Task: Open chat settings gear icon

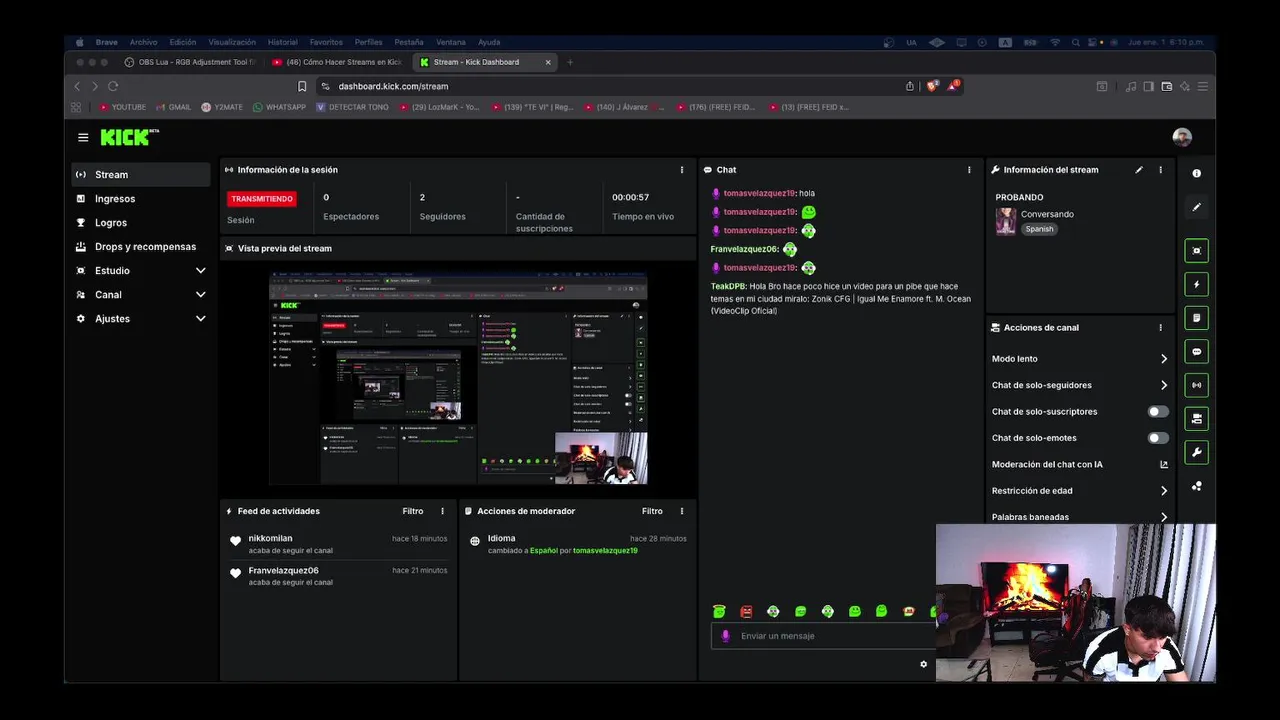Action: click(923, 664)
